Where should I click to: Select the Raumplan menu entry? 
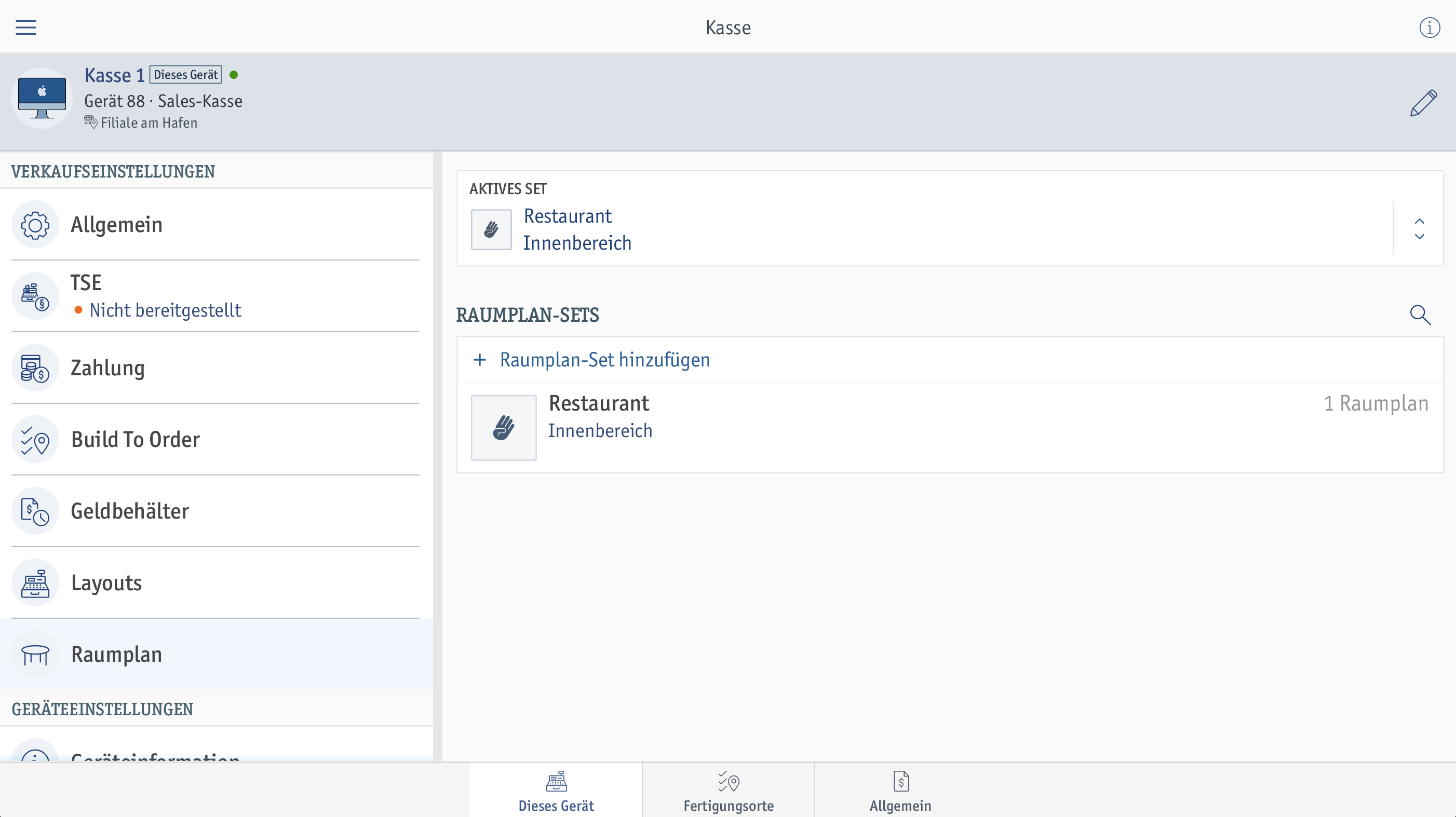215,655
